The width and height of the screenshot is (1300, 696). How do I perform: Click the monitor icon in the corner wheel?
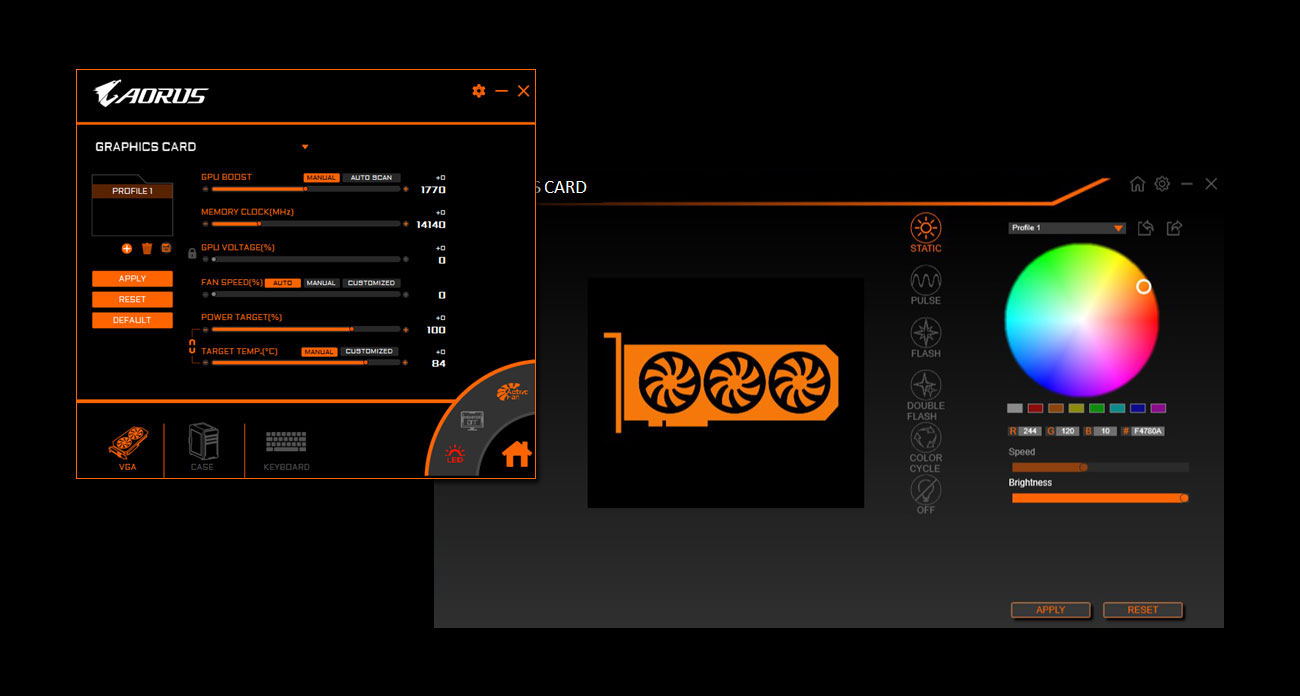click(471, 421)
